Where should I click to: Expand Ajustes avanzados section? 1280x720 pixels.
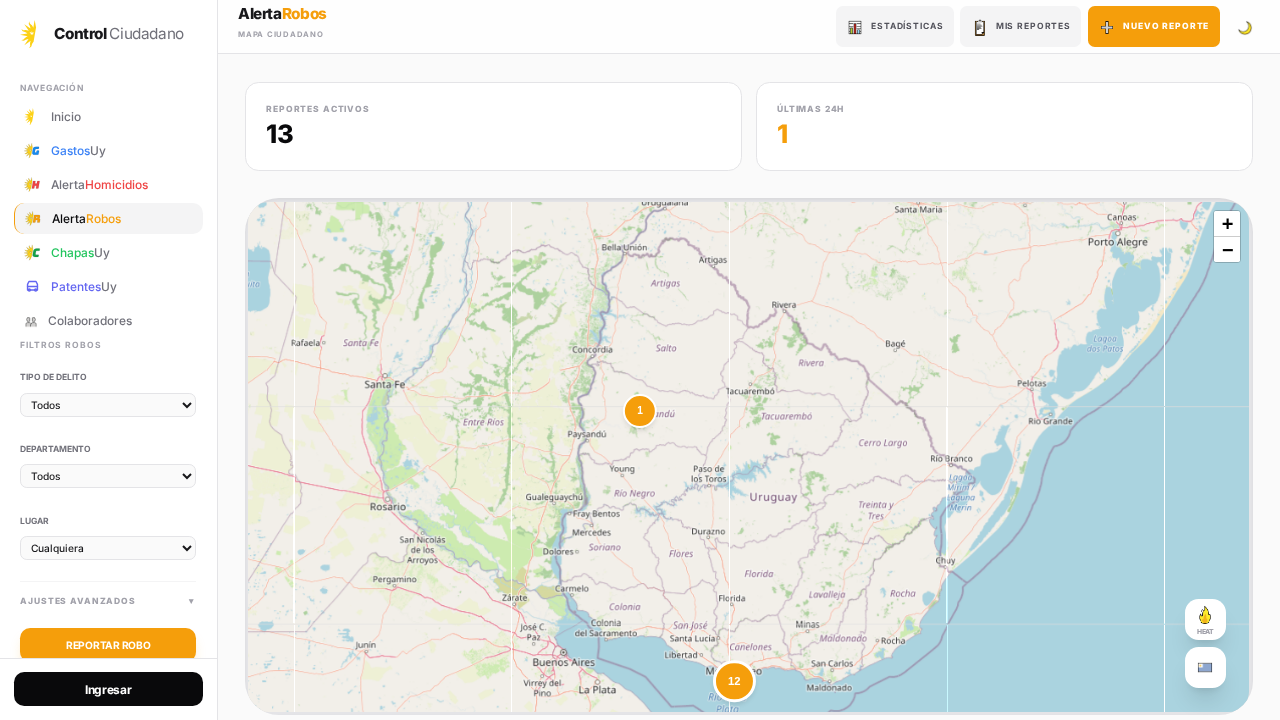(108, 601)
